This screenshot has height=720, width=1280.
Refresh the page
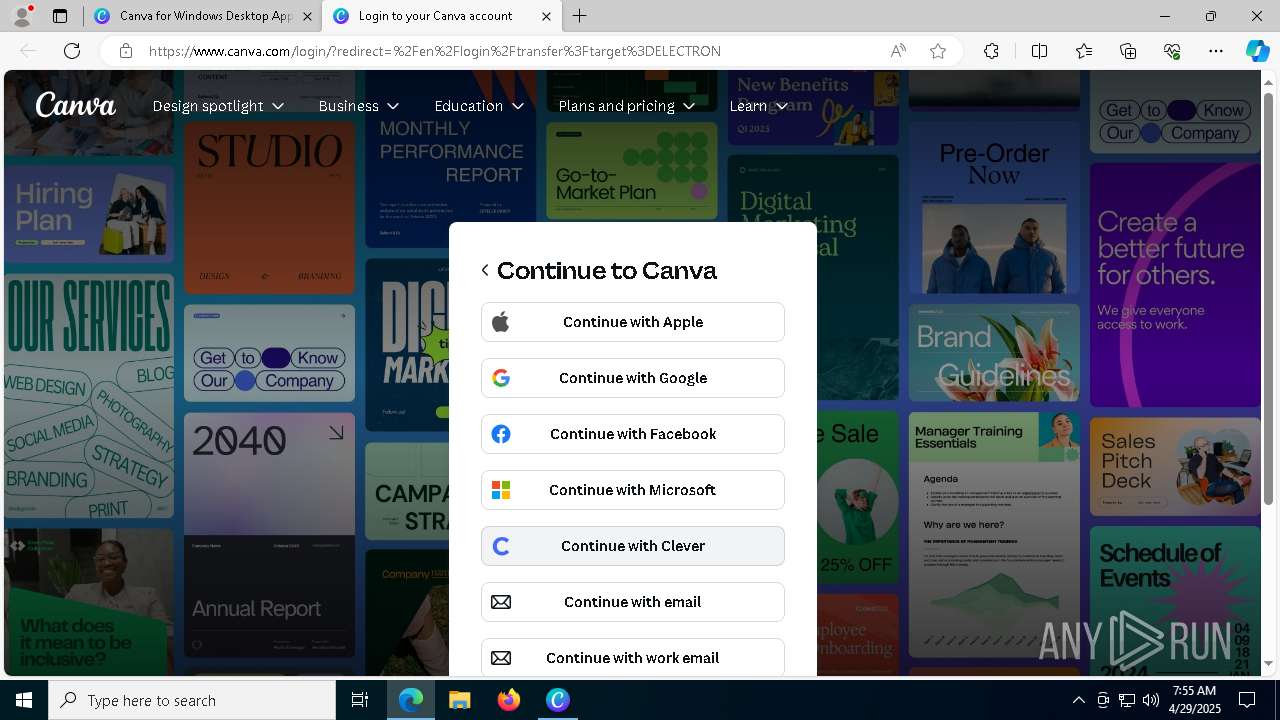pos(72,51)
